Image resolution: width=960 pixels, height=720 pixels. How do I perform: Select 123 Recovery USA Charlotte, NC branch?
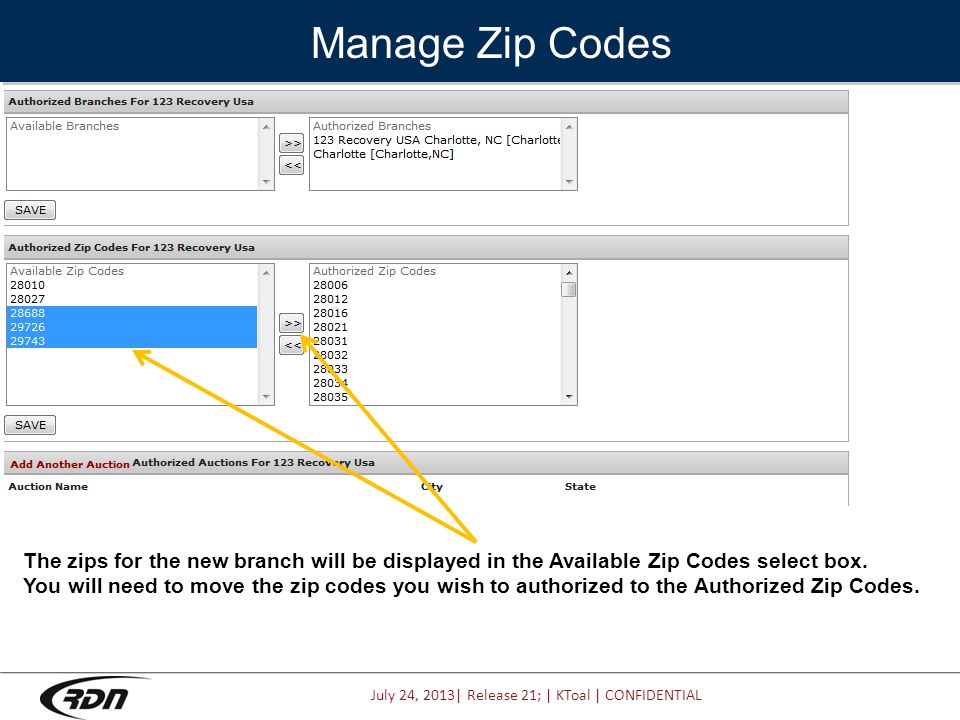point(435,140)
